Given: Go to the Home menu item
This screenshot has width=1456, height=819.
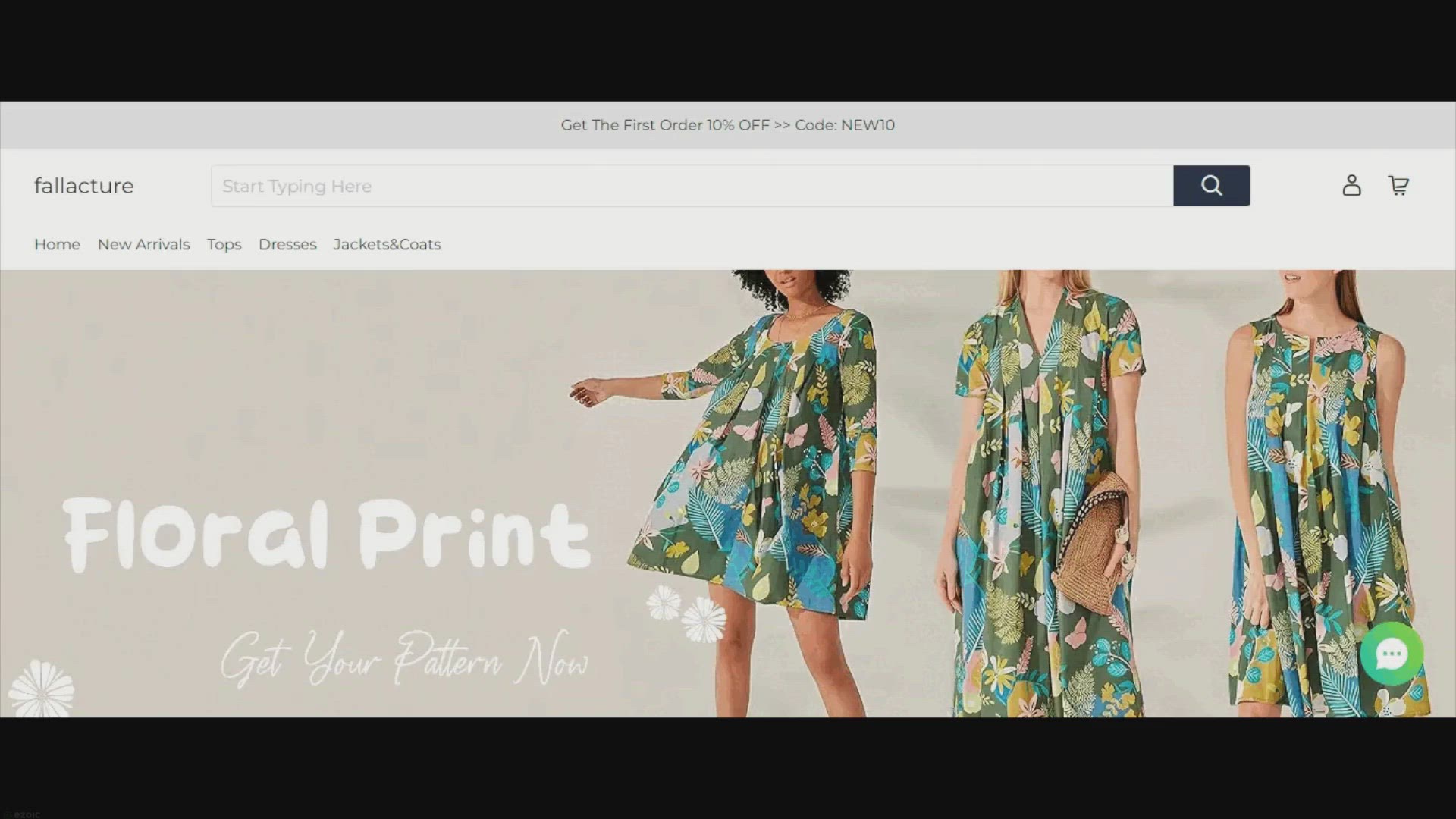Looking at the screenshot, I should click(x=57, y=244).
